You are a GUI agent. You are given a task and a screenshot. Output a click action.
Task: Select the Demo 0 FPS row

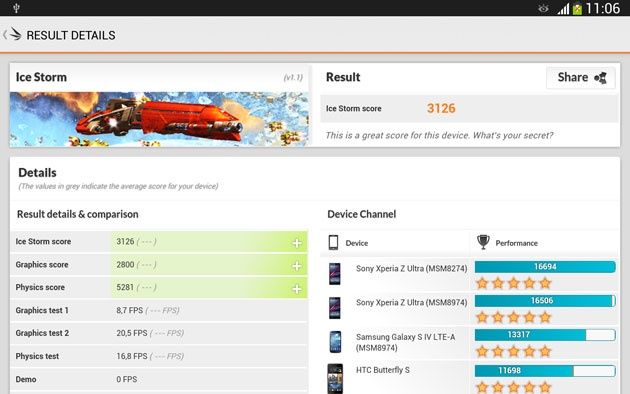pyautogui.click(x=159, y=379)
